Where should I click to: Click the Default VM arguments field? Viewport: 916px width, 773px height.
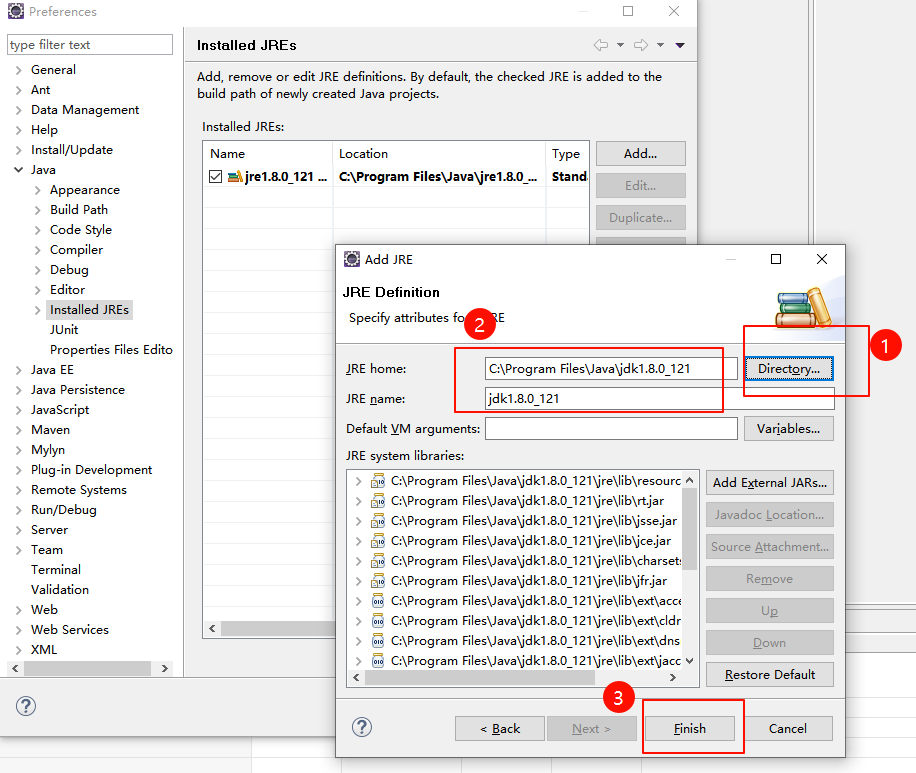coord(611,429)
